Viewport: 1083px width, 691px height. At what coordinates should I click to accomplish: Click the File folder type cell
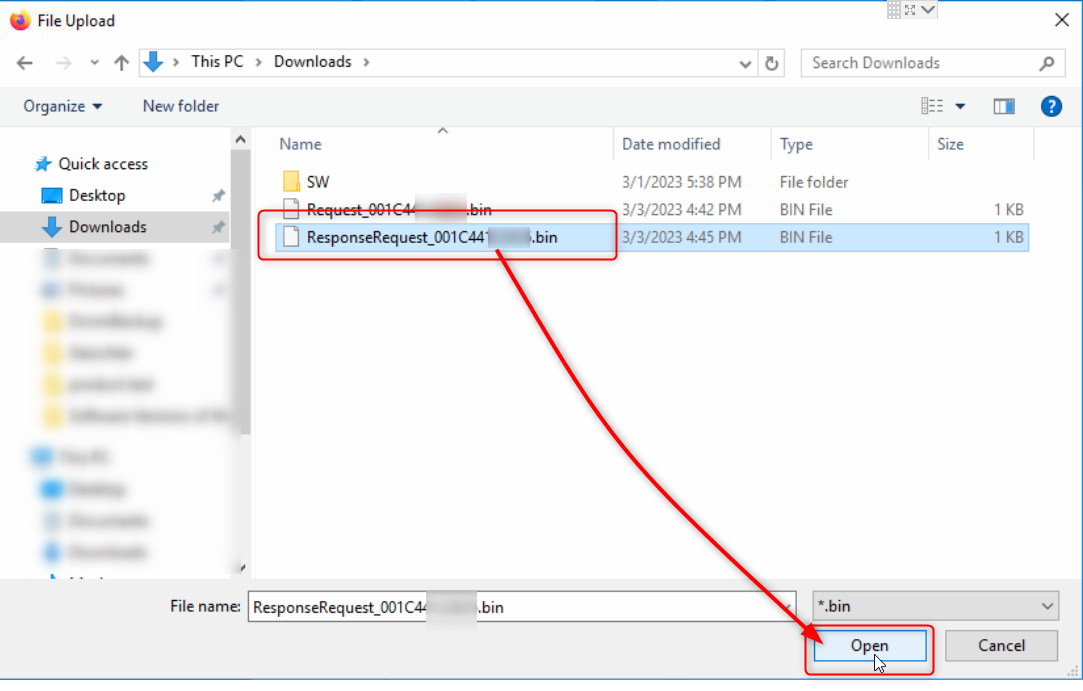tap(814, 182)
